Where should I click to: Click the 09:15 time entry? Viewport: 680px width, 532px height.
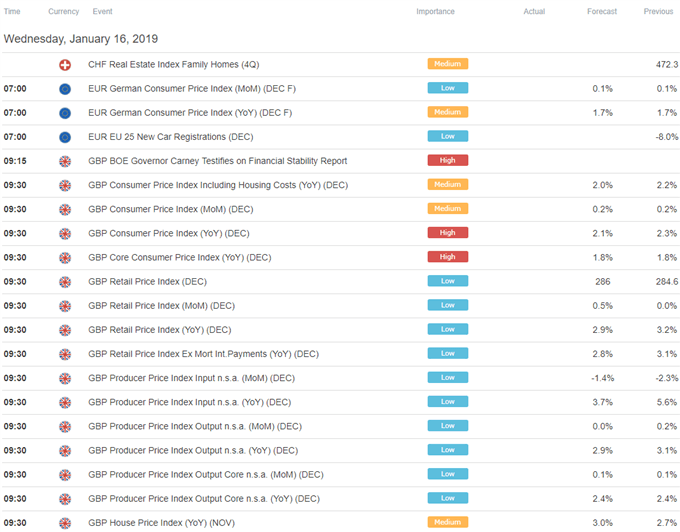(x=15, y=161)
